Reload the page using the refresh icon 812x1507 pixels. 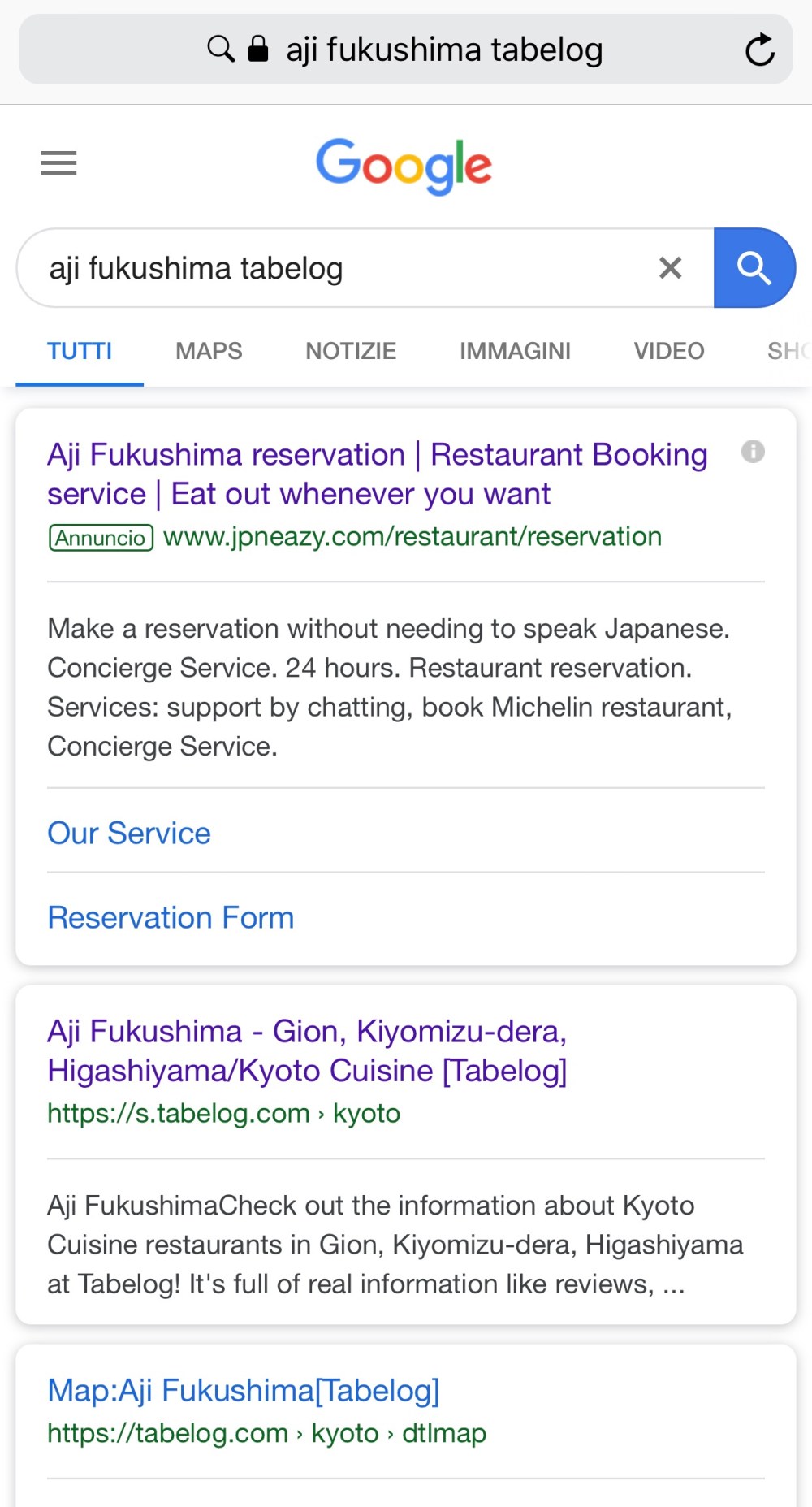pyautogui.click(x=759, y=50)
